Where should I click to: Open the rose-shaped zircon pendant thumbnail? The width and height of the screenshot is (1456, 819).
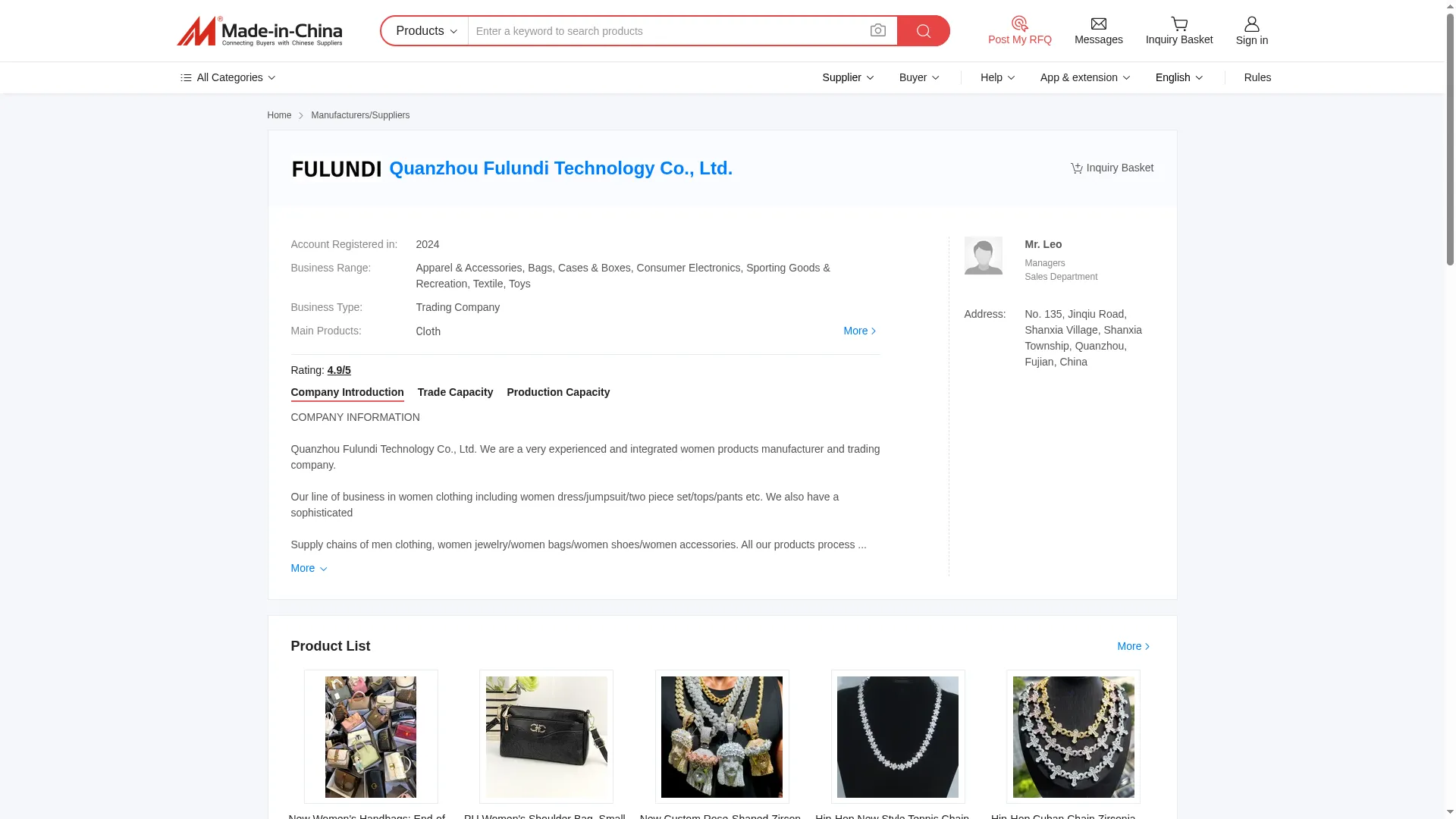tap(722, 736)
